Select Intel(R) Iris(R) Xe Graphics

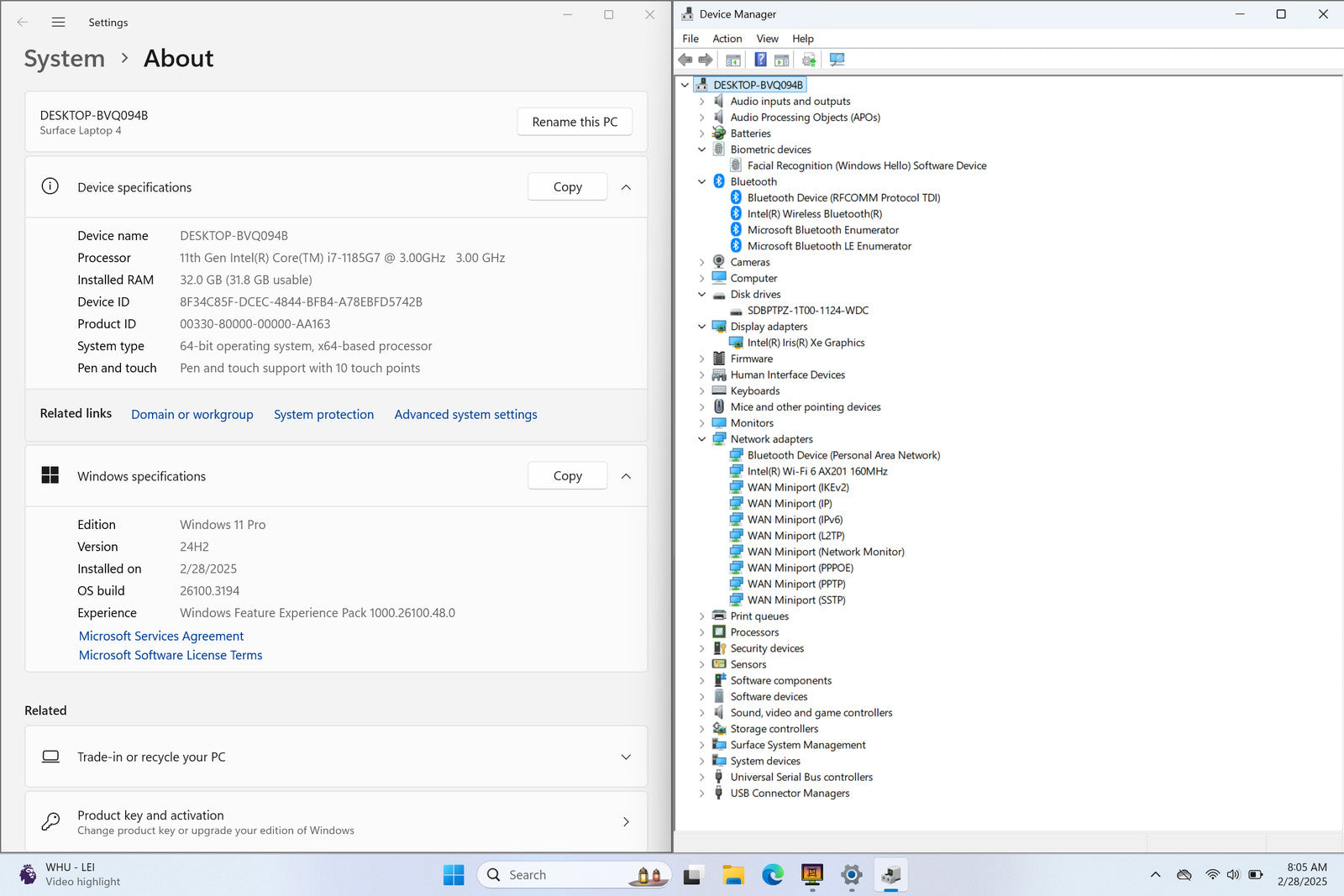[x=806, y=343]
